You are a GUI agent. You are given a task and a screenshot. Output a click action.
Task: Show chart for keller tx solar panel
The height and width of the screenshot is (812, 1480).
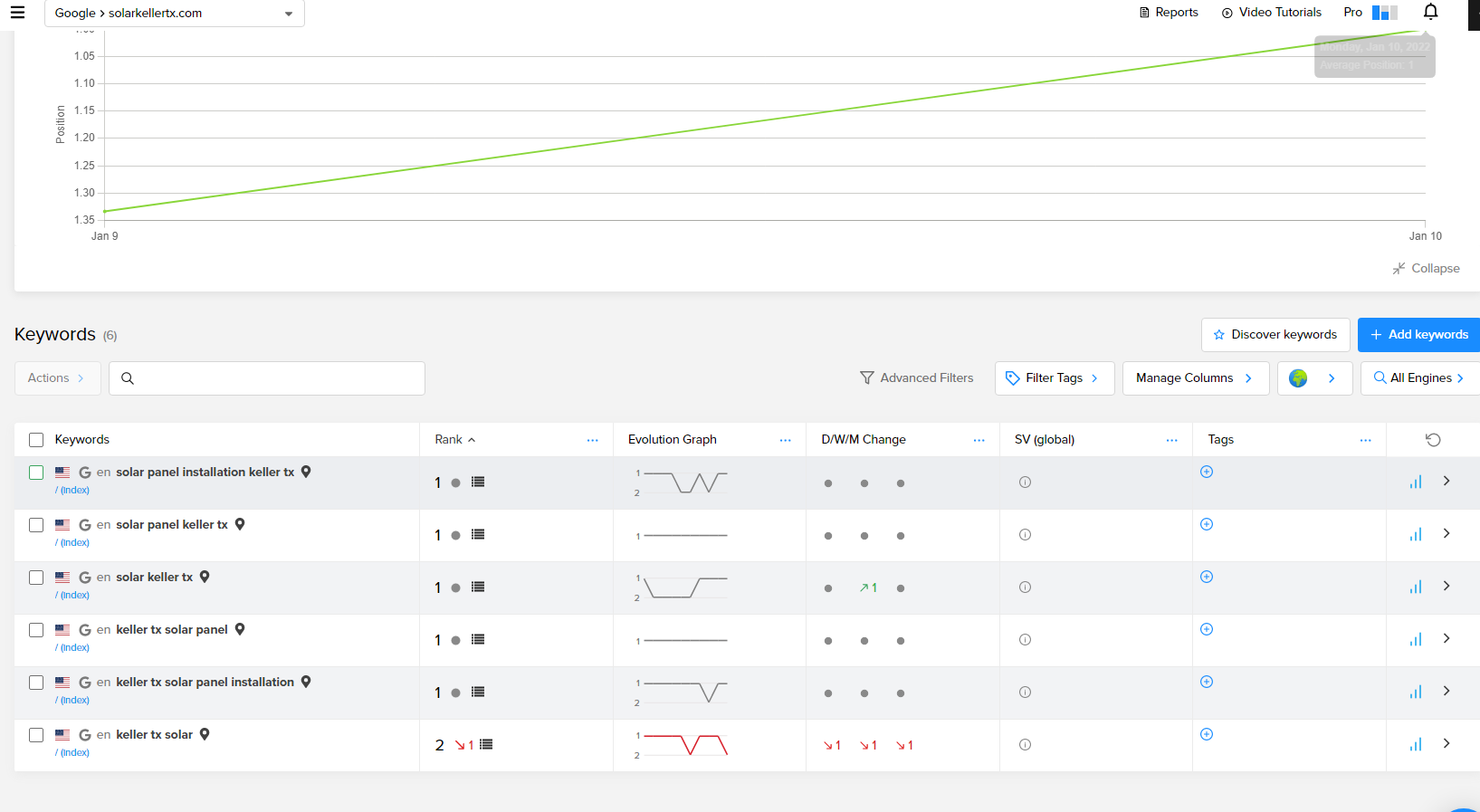pos(1416,639)
